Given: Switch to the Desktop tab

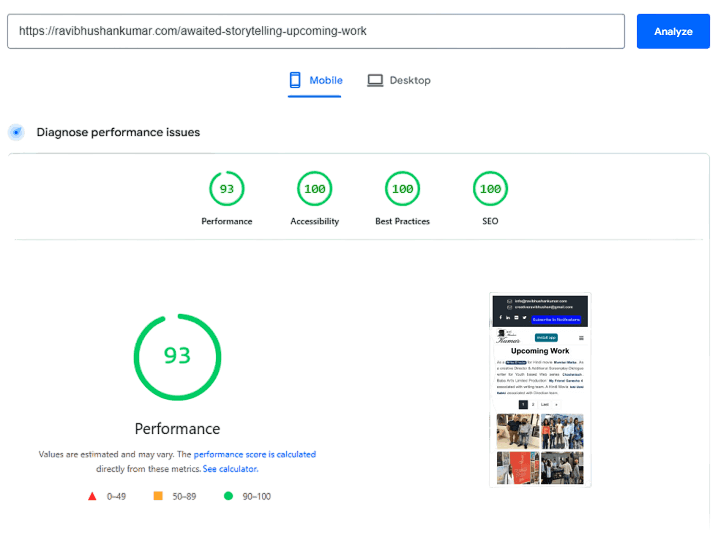Looking at the screenshot, I should click(x=399, y=80).
